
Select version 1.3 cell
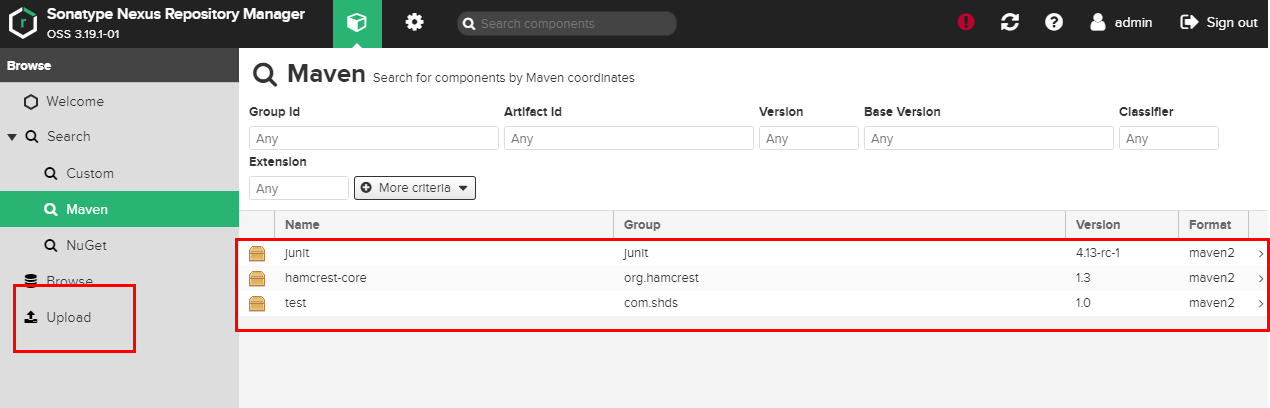coord(1084,278)
